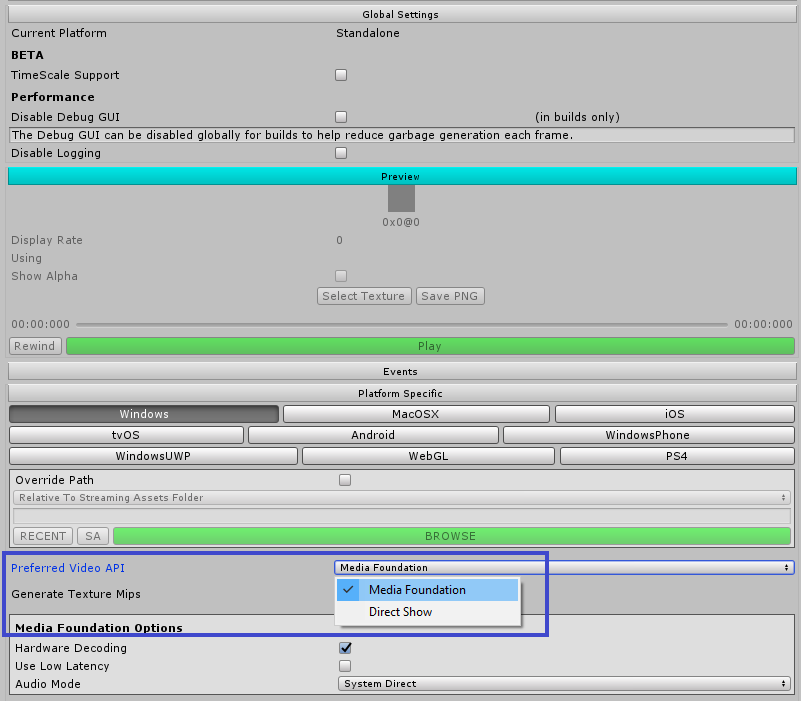Click the RECENT button
Image resolution: width=801 pixels, height=701 pixels.
(x=42, y=536)
